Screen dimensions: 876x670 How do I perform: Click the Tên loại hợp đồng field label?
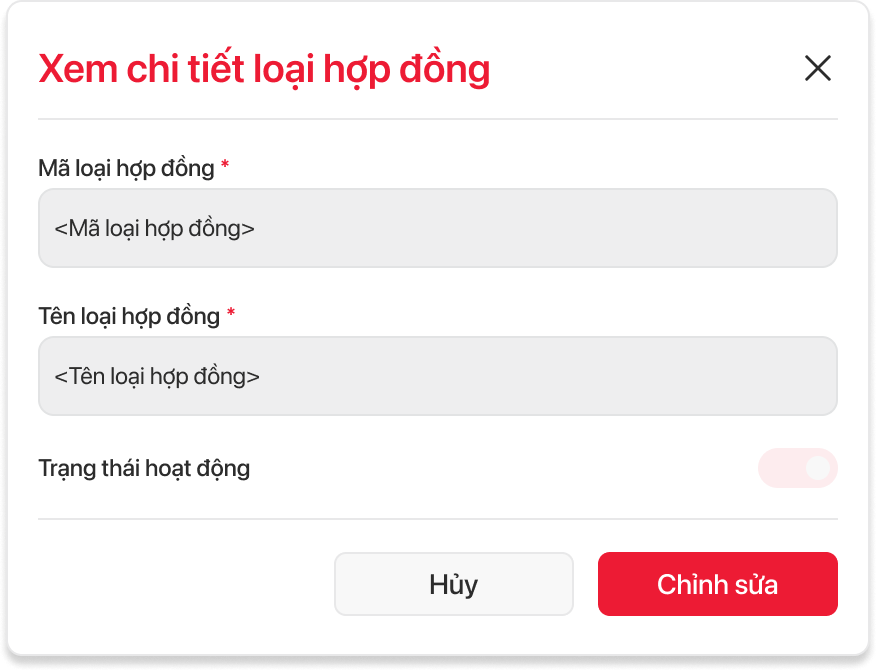[129, 316]
